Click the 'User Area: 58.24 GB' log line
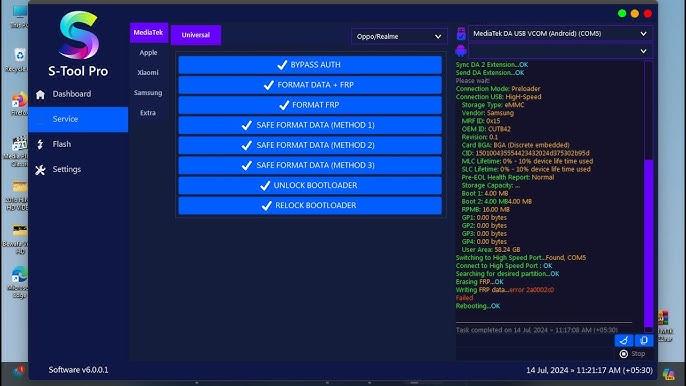The image size is (686, 386). (491, 249)
